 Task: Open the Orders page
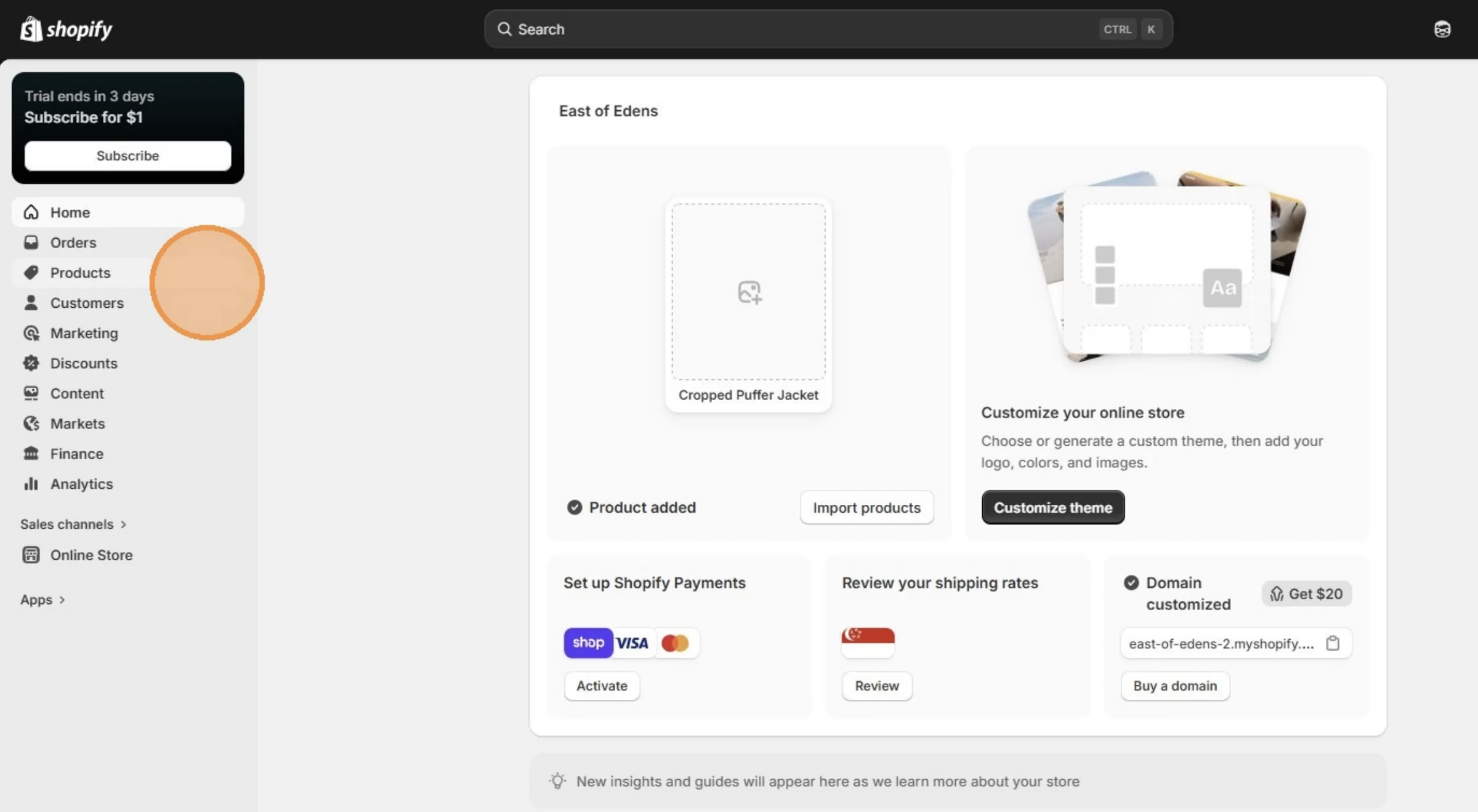pyautogui.click(x=127, y=243)
